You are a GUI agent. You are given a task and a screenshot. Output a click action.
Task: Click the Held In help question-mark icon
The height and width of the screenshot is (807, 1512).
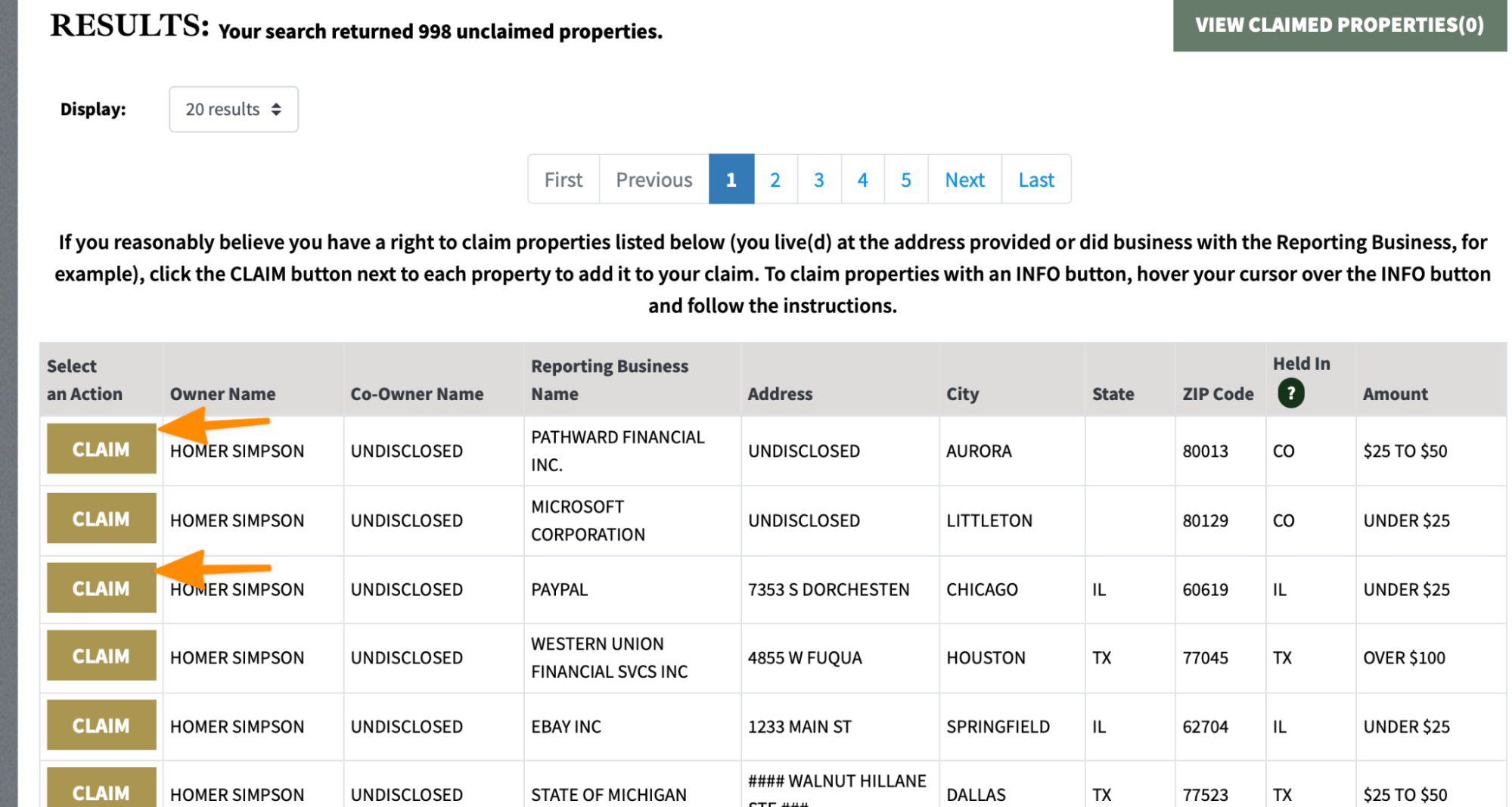pos(1290,393)
